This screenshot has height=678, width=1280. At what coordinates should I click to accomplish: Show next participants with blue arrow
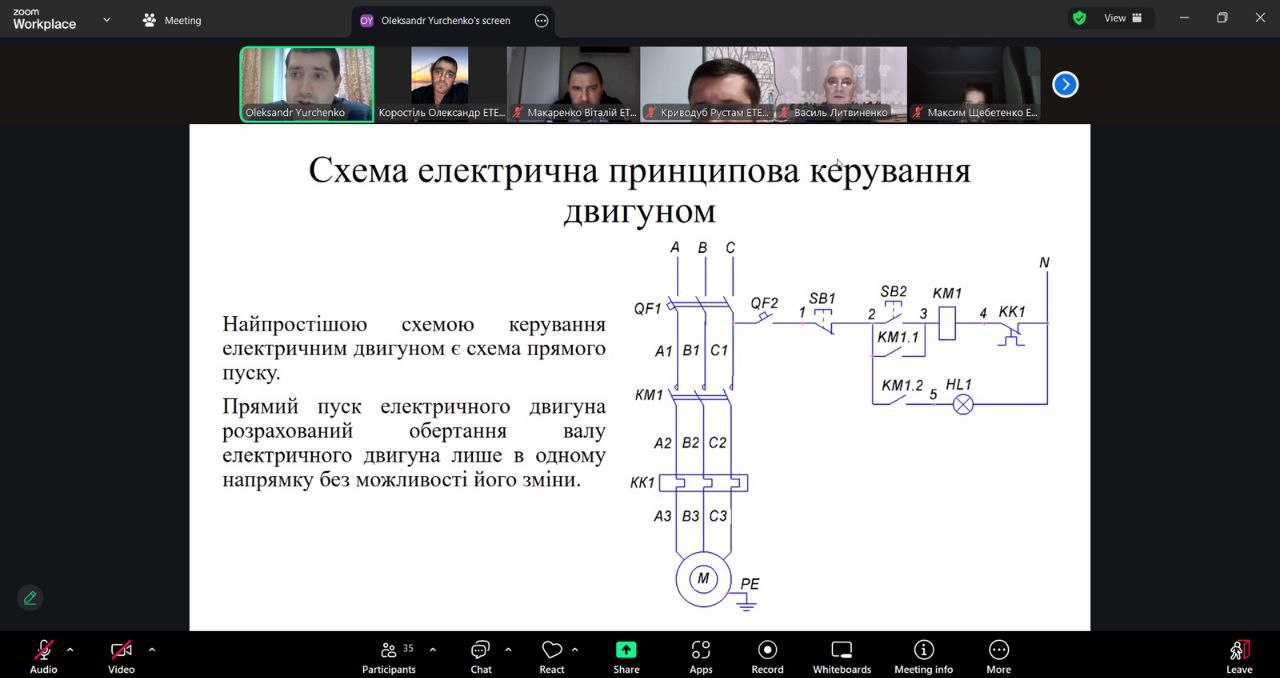pyautogui.click(x=1065, y=85)
